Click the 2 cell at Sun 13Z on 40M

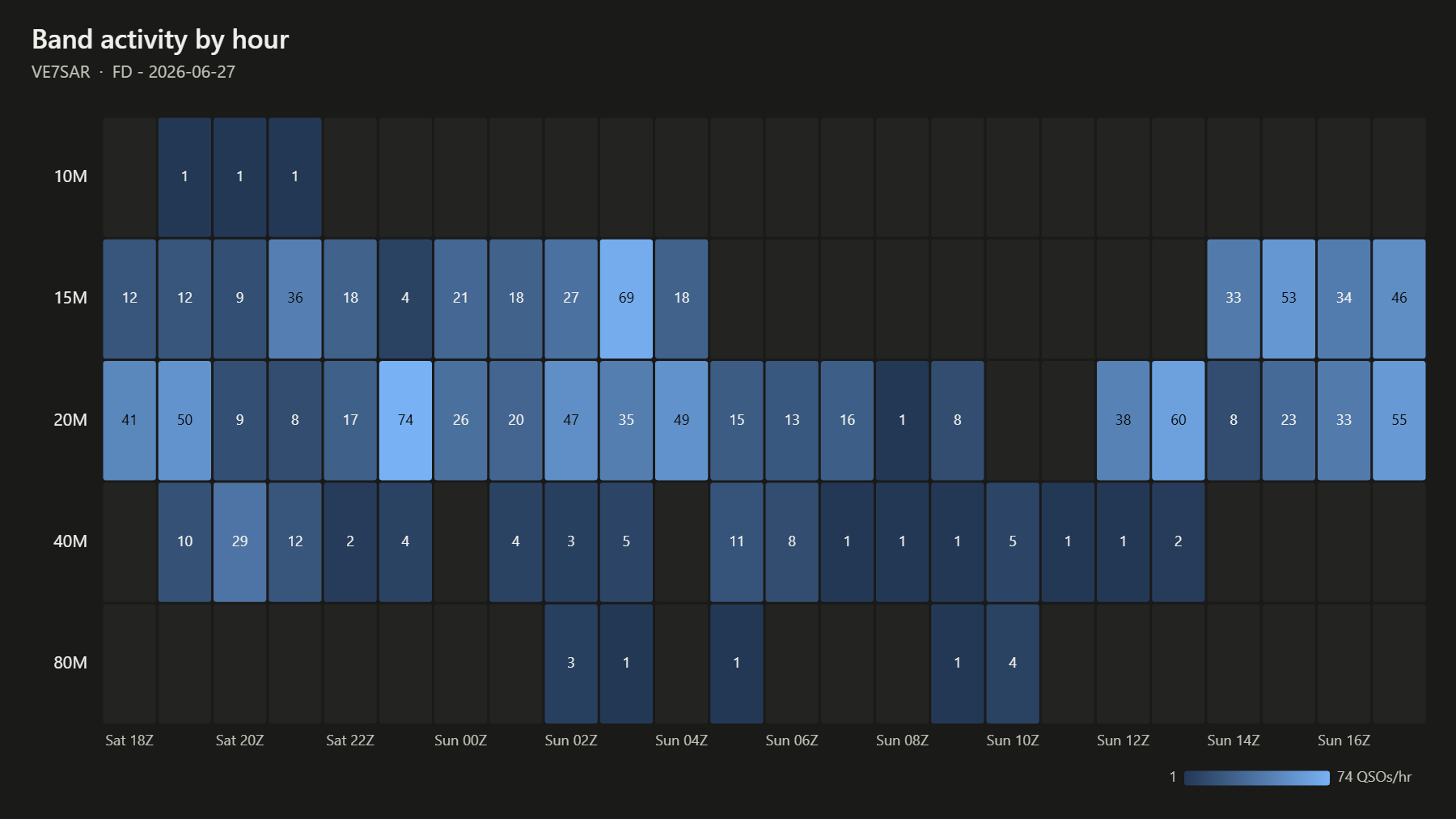click(1178, 541)
